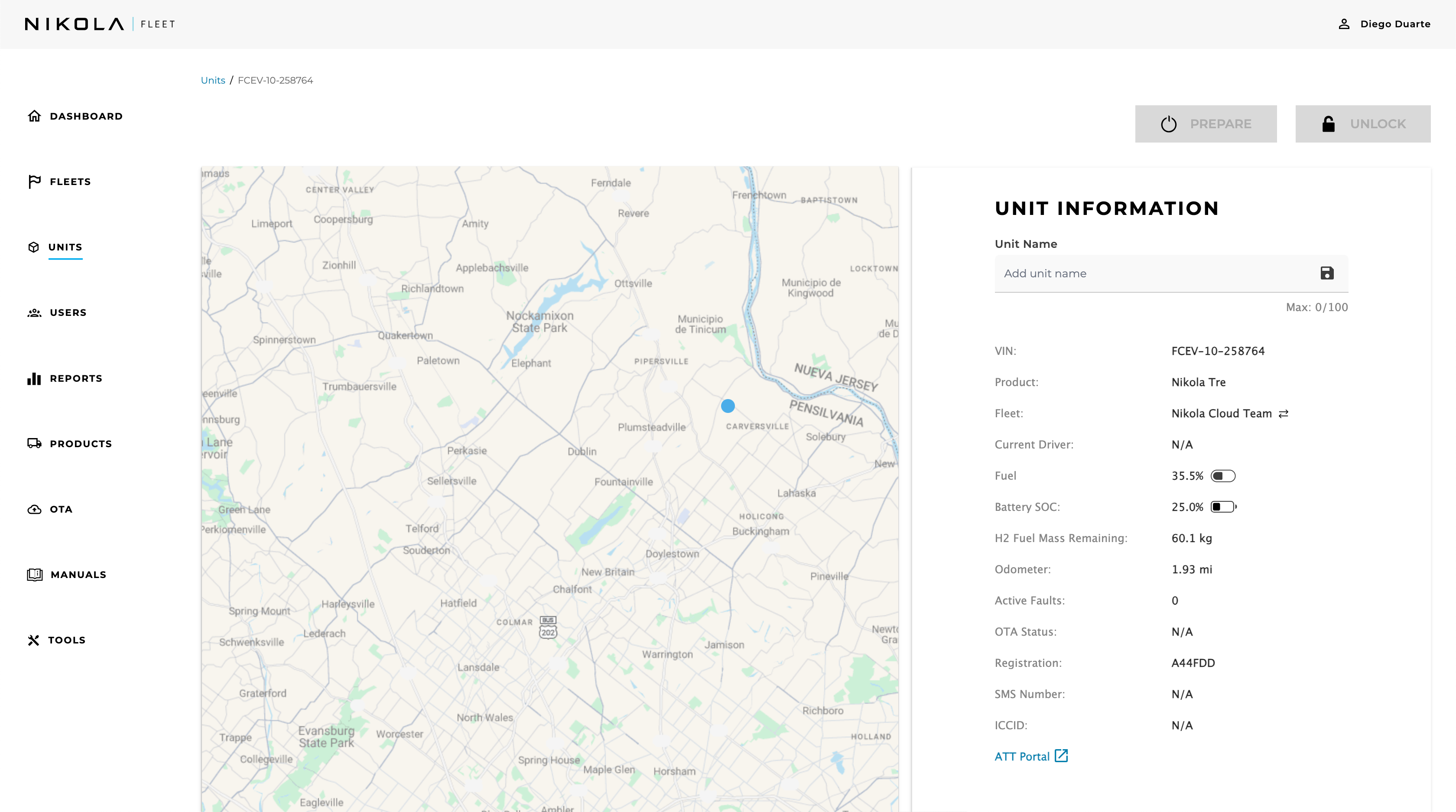Save unit name with the floppy icon
This screenshot has height=812, width=1456.
pyautogui.click(x=1326, y=273)
